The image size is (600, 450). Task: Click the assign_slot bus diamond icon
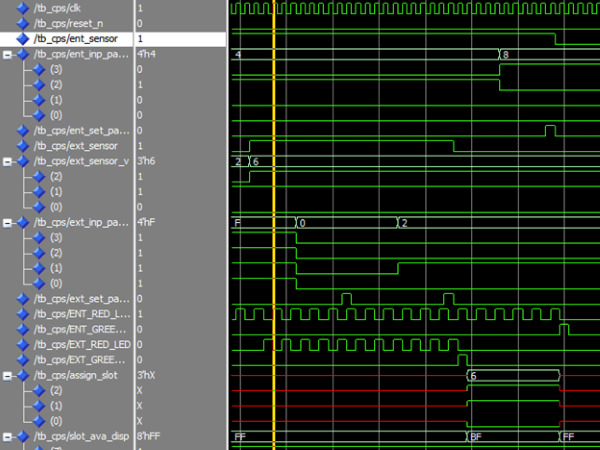(x=23, y=375)
